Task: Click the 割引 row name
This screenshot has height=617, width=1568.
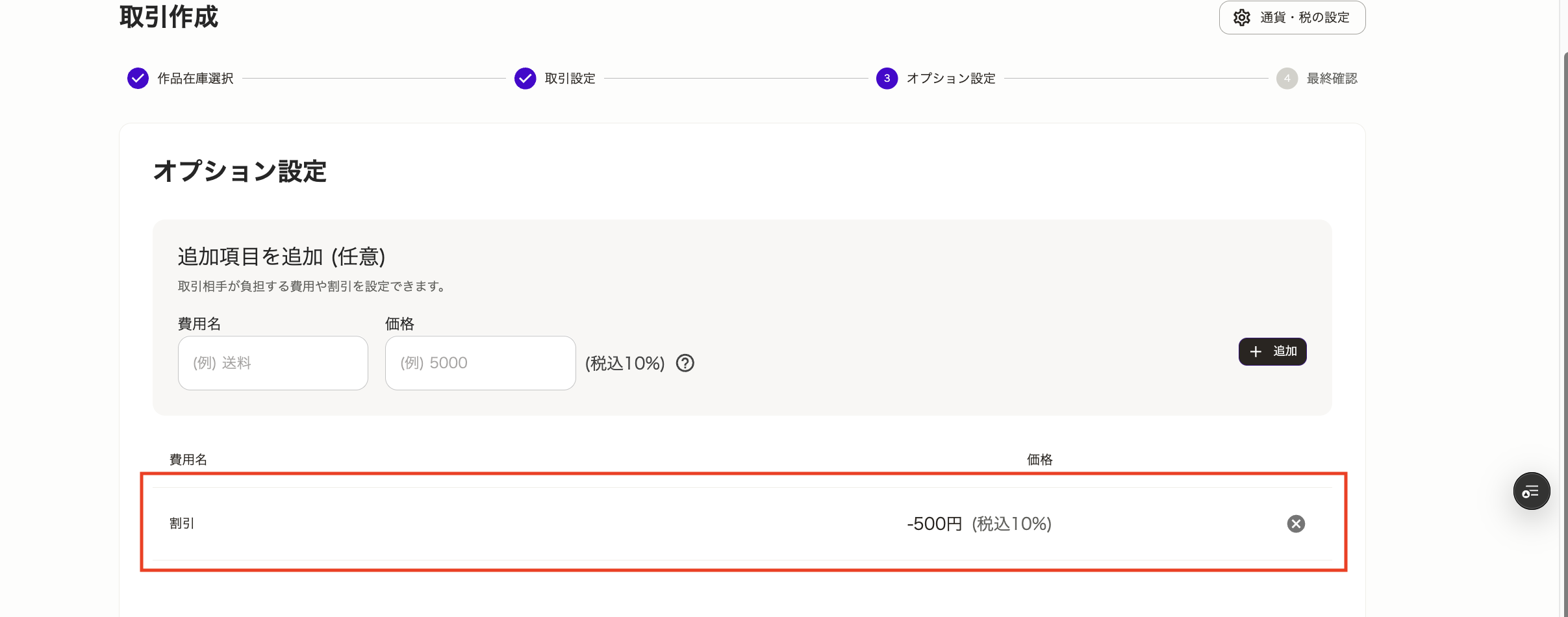Action: 182,523
